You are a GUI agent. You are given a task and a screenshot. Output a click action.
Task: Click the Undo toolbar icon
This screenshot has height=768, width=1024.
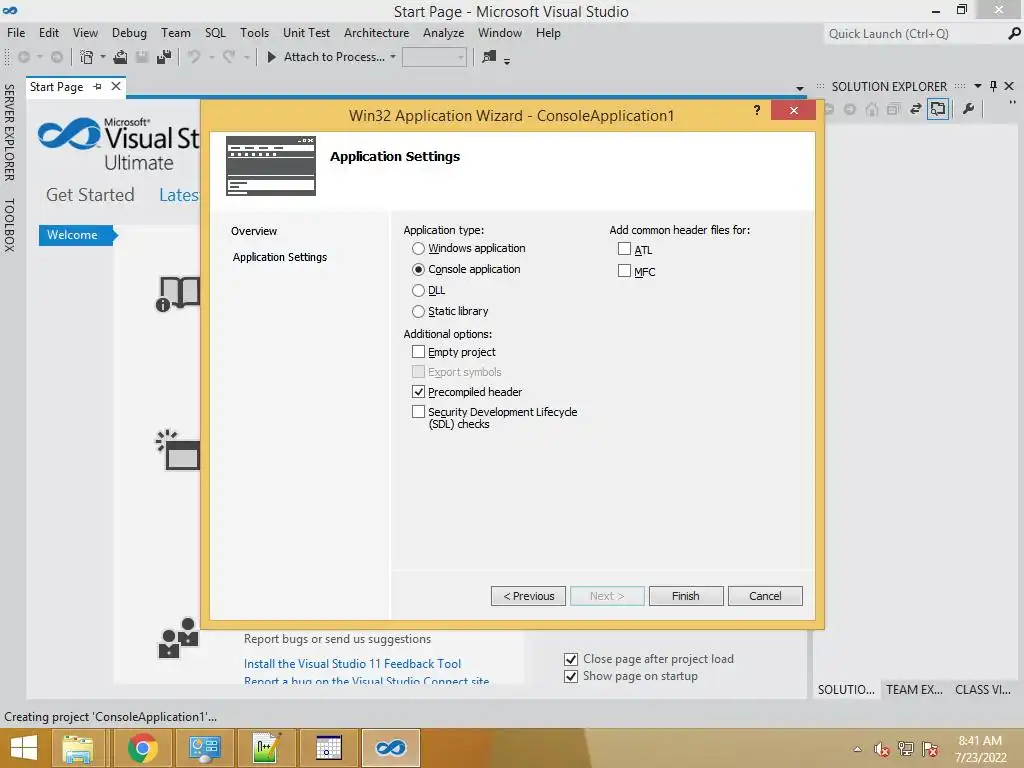click(x=194, y=57)
